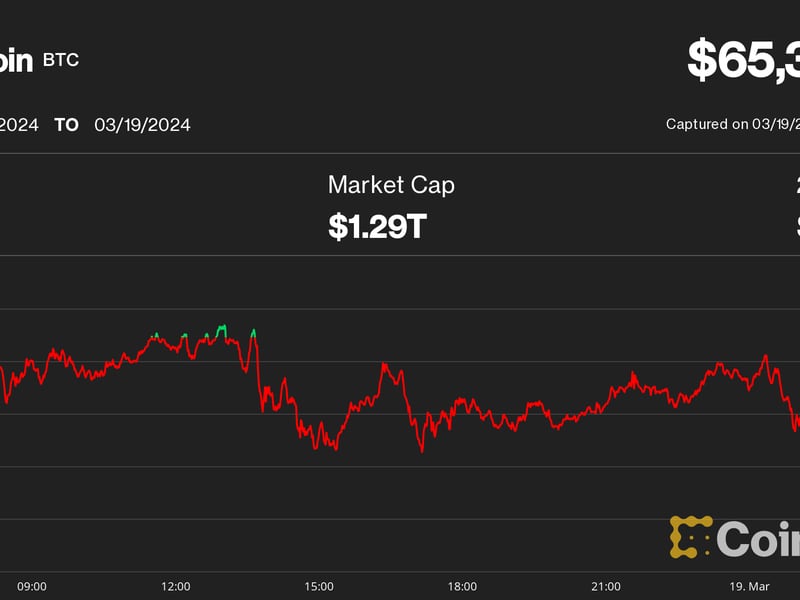Image resolution: width=800 pixels, height=600 pixels.
Task: Click the partially visible site logo top left
Action: (14, 60)
